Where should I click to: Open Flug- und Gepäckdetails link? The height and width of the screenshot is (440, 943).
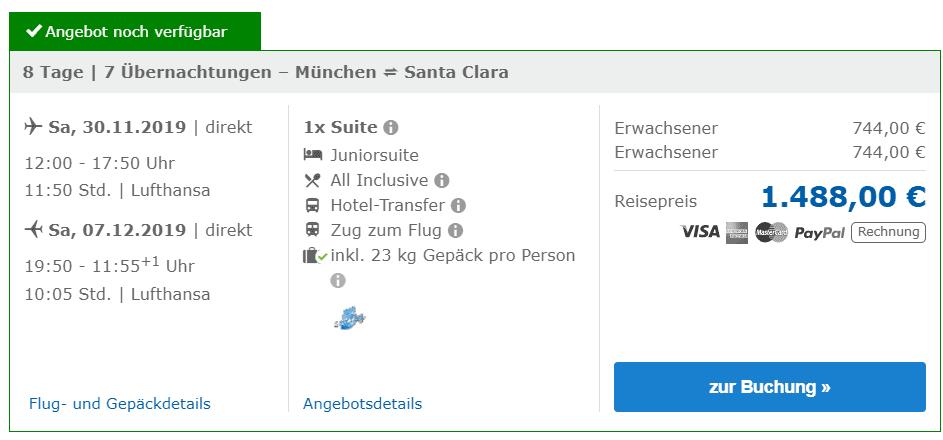[120, 404]
